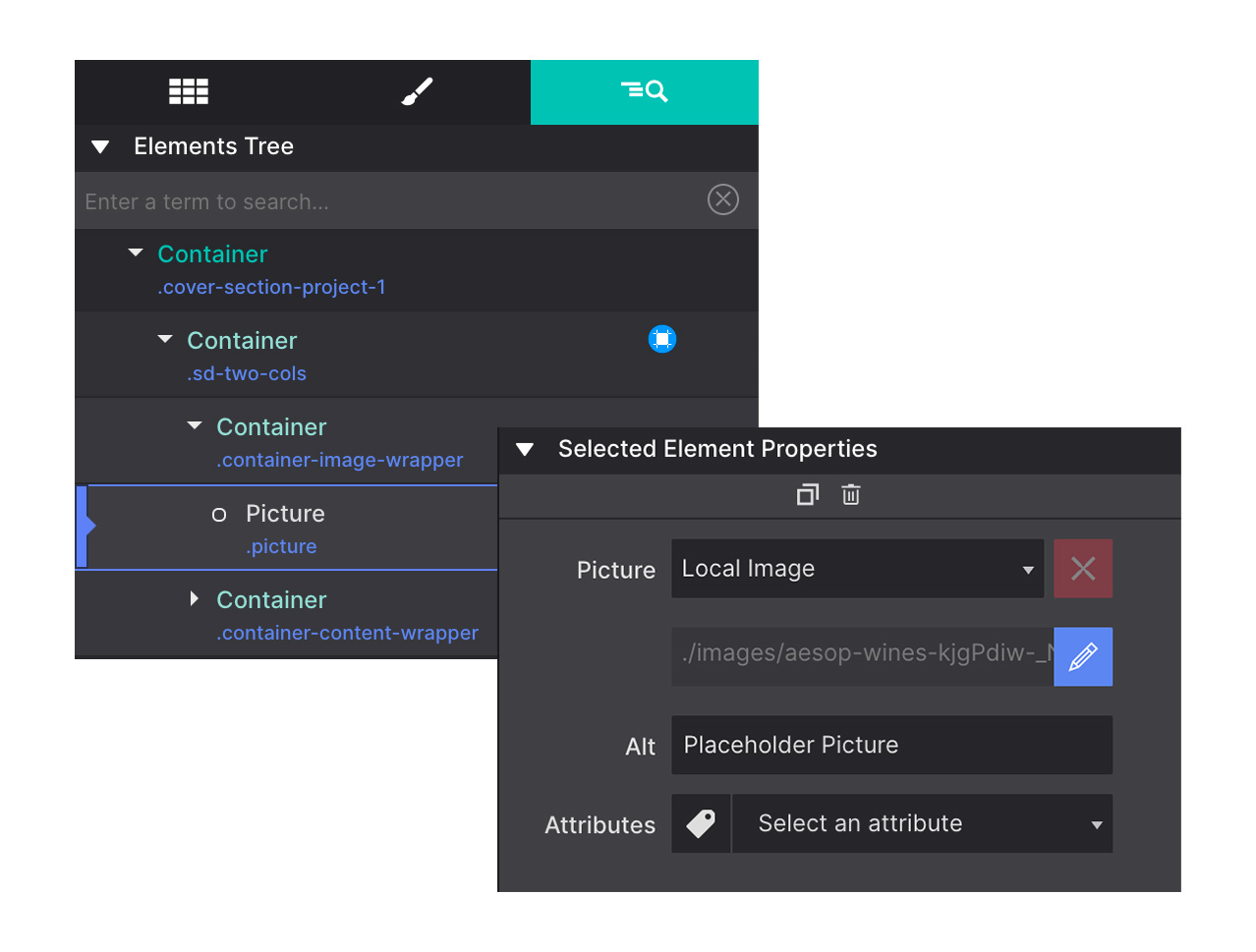Open the grid blocks tab
The width and height of the screenshot is (1256, 952).
189,91
